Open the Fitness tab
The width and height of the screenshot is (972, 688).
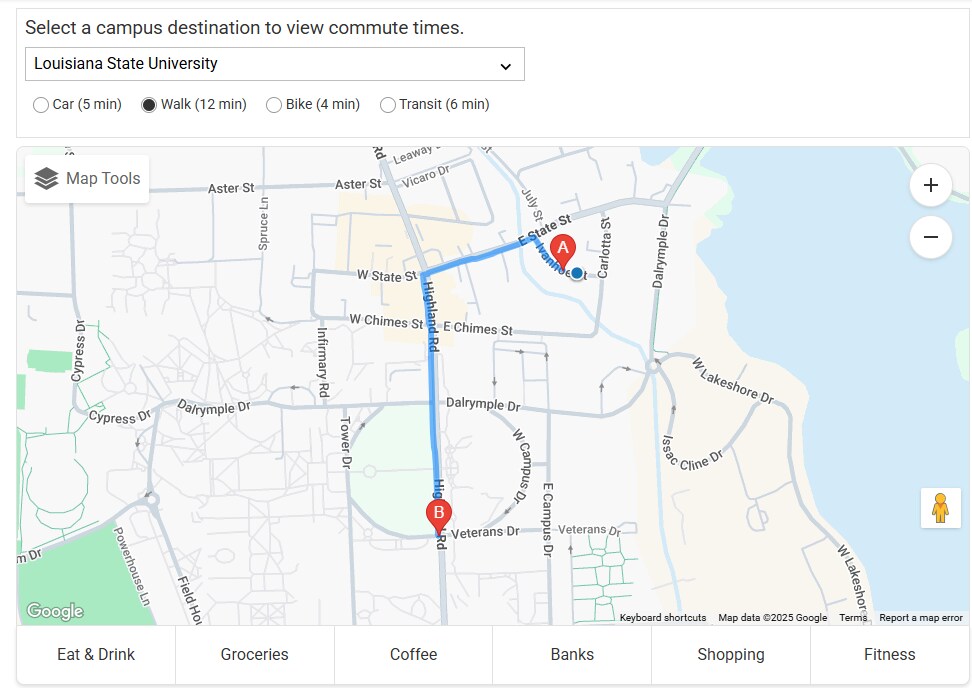890,655
